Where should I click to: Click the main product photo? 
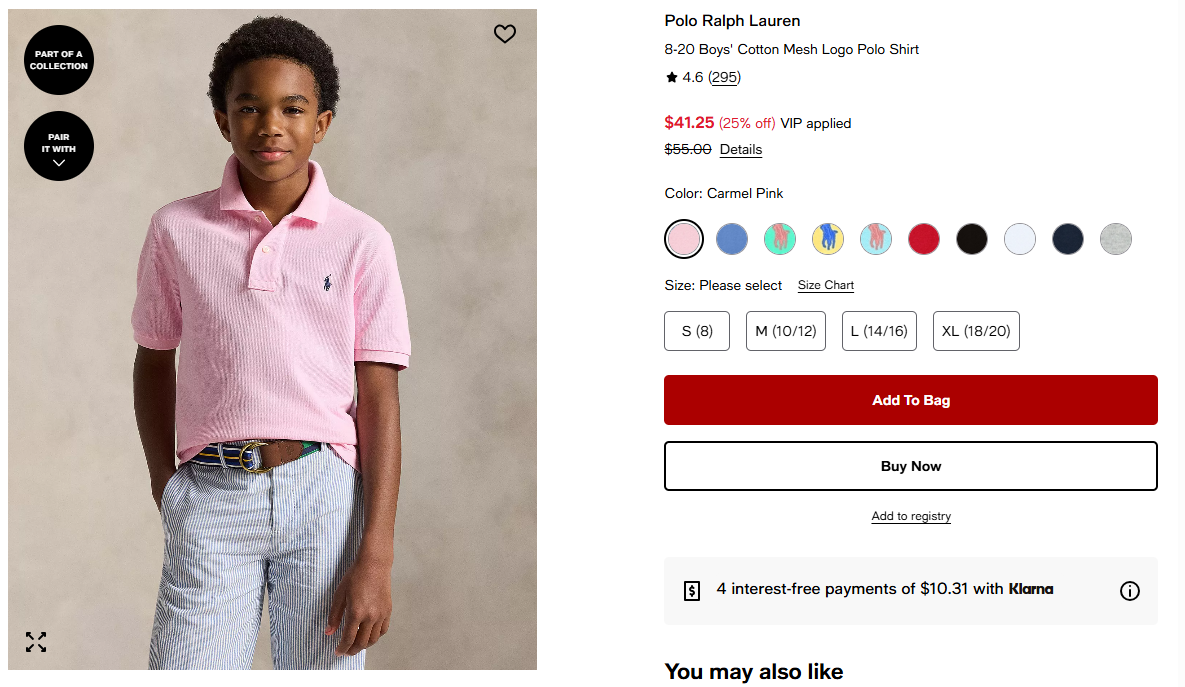272,340
